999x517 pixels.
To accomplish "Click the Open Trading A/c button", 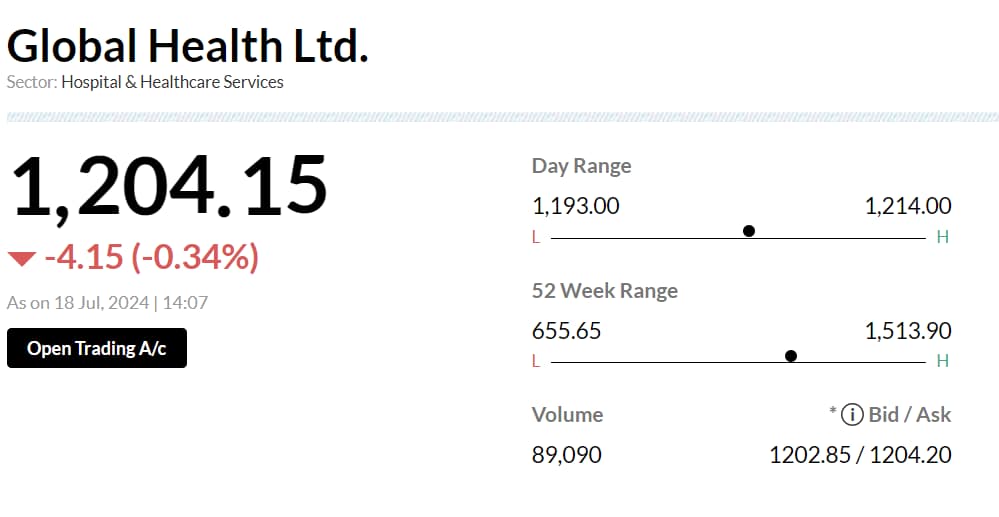I will [x=97, y=348].
